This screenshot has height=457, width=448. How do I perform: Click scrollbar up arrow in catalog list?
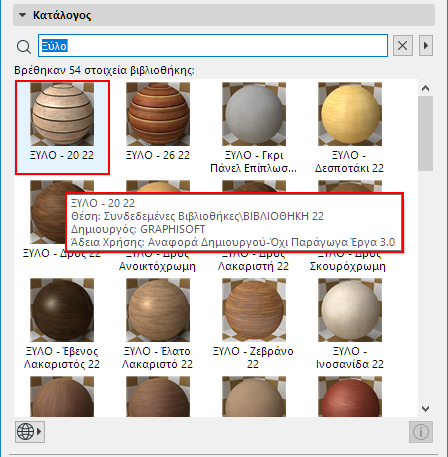click(x=425, y=88)
